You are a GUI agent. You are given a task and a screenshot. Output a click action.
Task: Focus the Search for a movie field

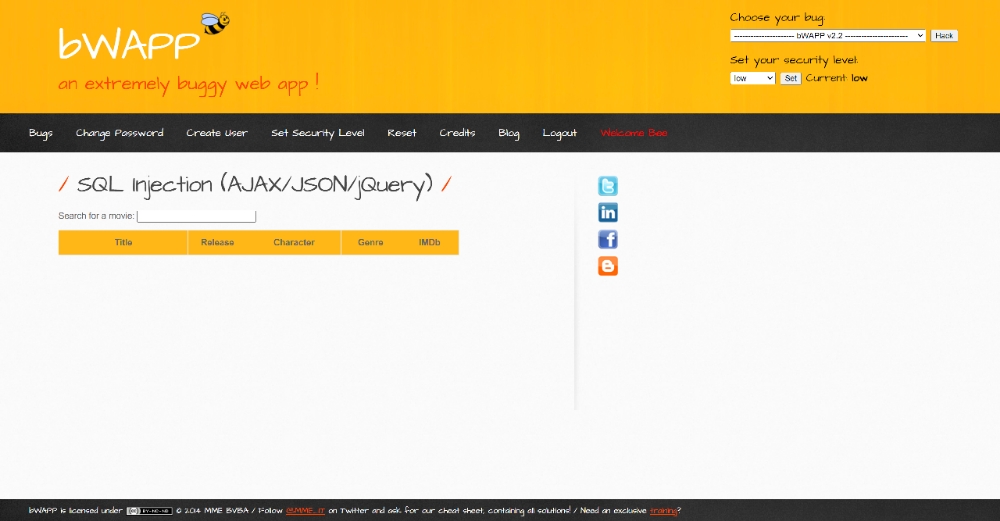pyautogui.click(x=196, y=216)
